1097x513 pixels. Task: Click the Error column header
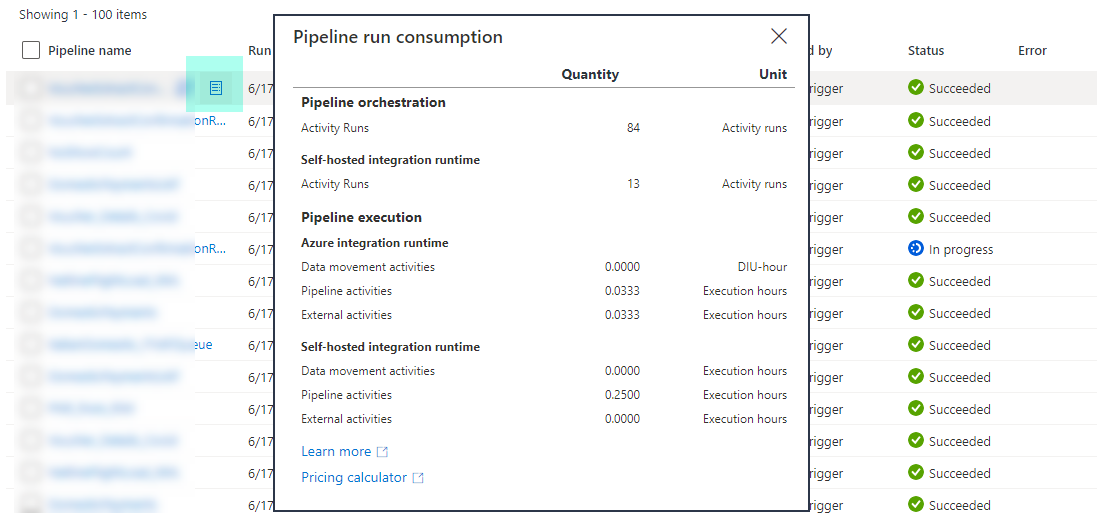pyautogui.click(x=1032, y=51)
